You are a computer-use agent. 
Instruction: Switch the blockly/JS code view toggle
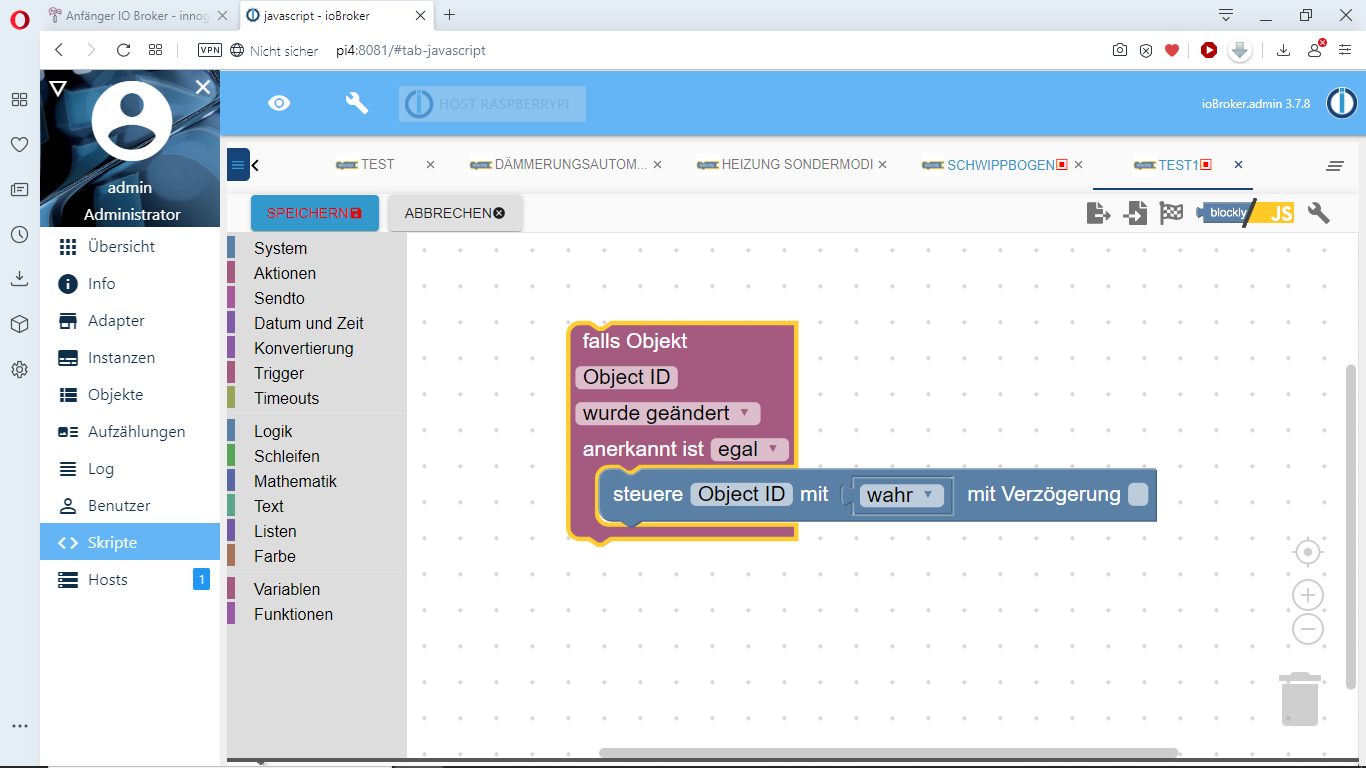coord(1247,213)
